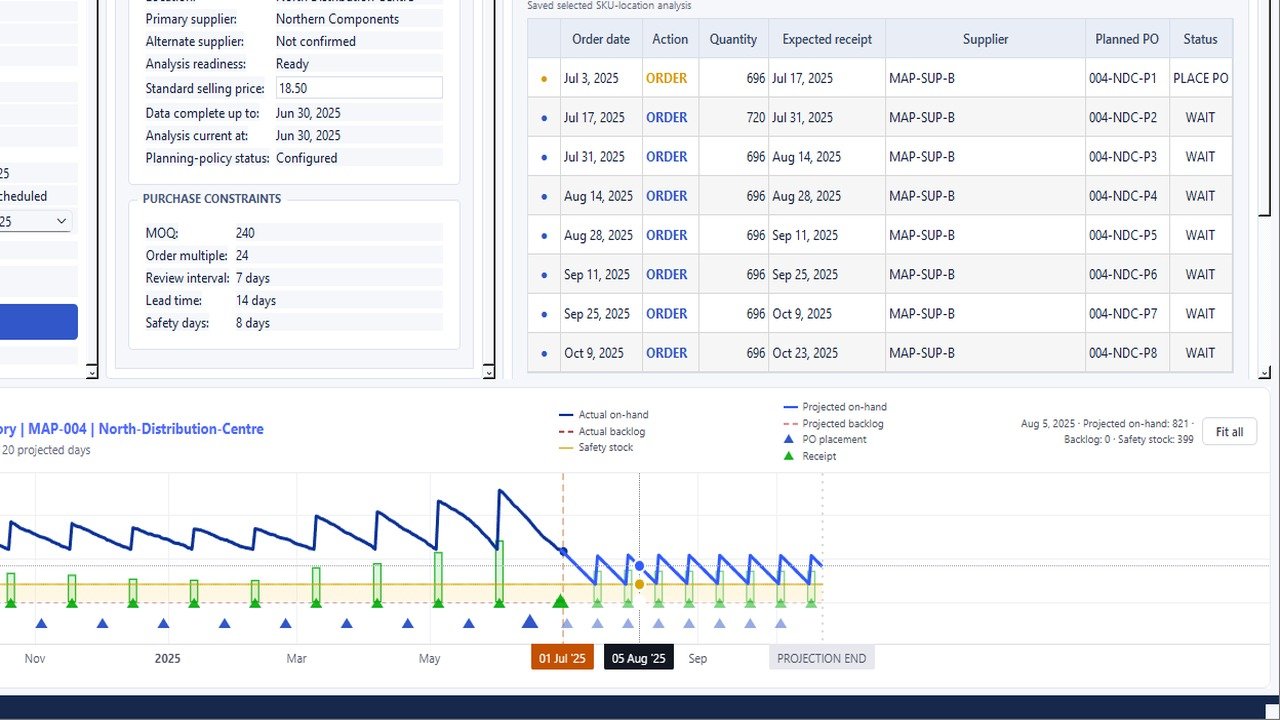Edit the Standard selling price field
The width and height of the screenshot is (1280, 720).
(359, 88)
